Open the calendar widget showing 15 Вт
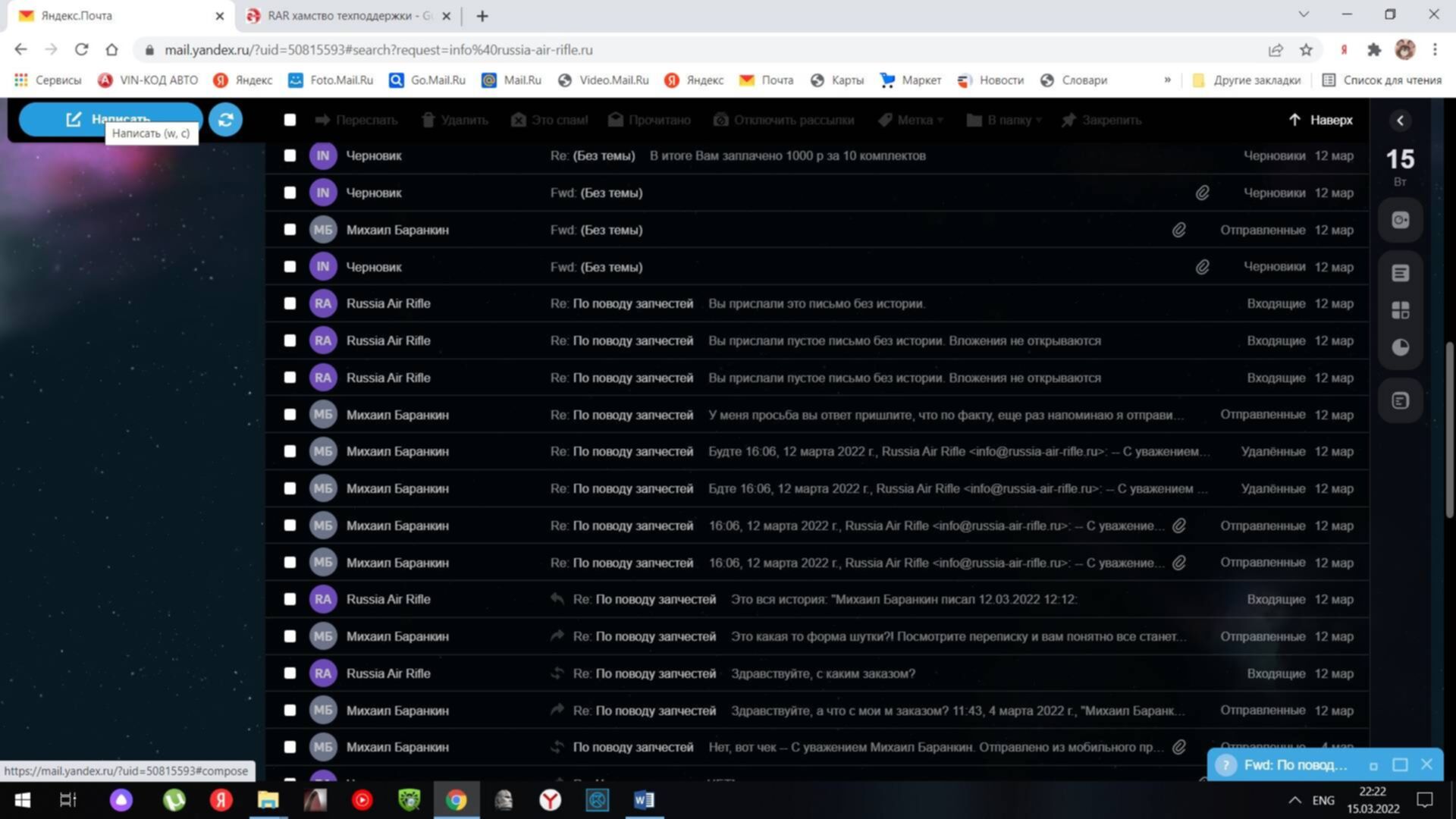 click(1400, 167)
